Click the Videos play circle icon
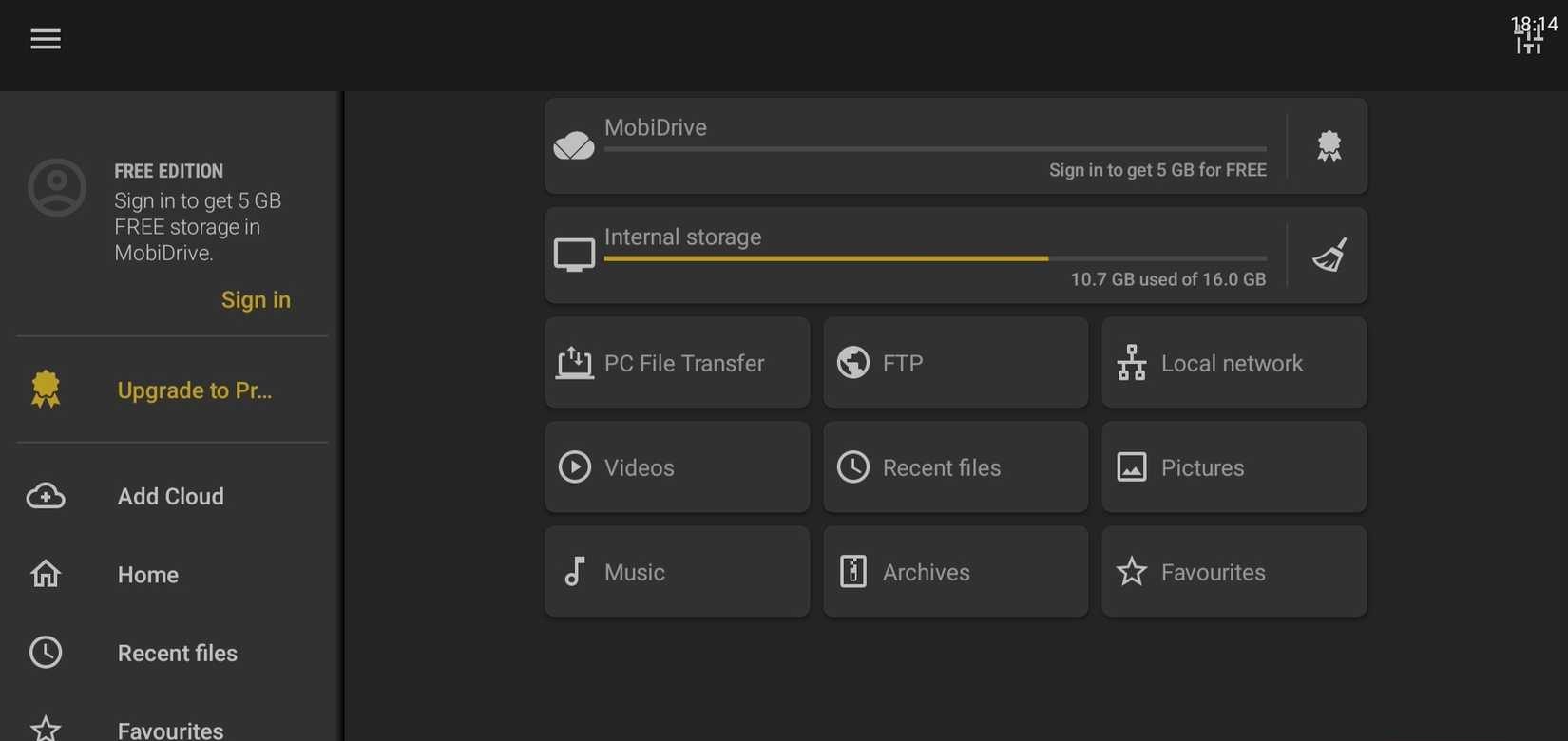Image resolution: width=1568 pixels, height=741 pixels. point(574,467)
